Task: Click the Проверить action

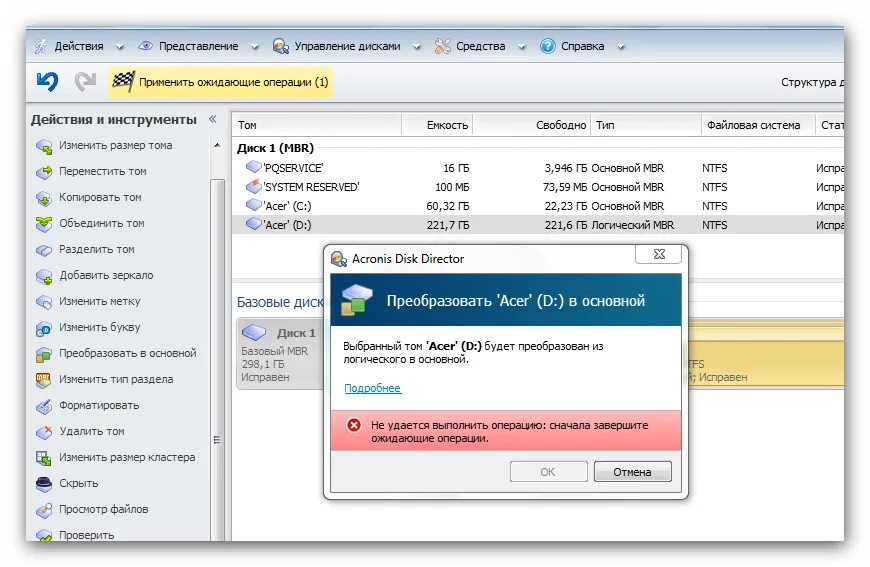Action: 87,535
